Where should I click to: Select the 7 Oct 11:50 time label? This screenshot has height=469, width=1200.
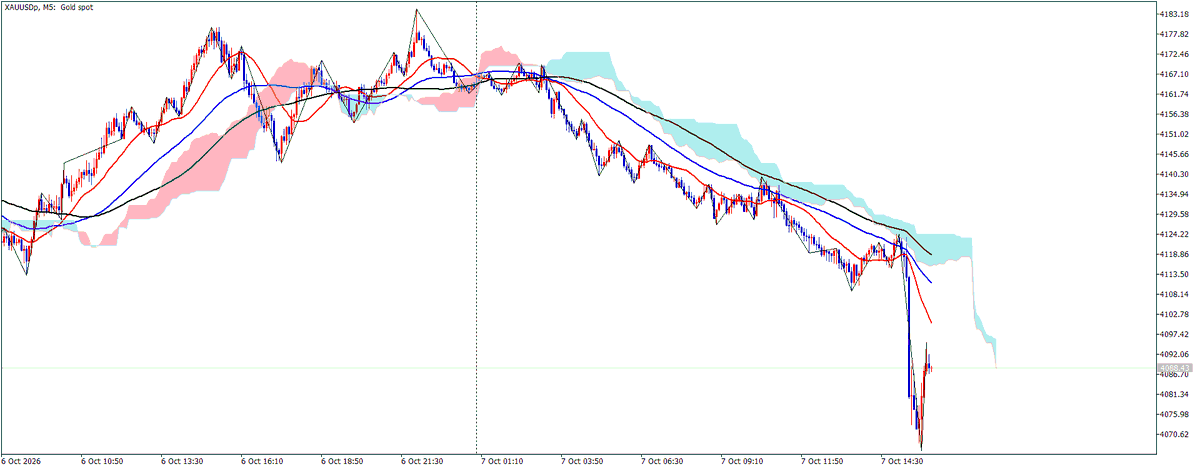pos(823,462)
